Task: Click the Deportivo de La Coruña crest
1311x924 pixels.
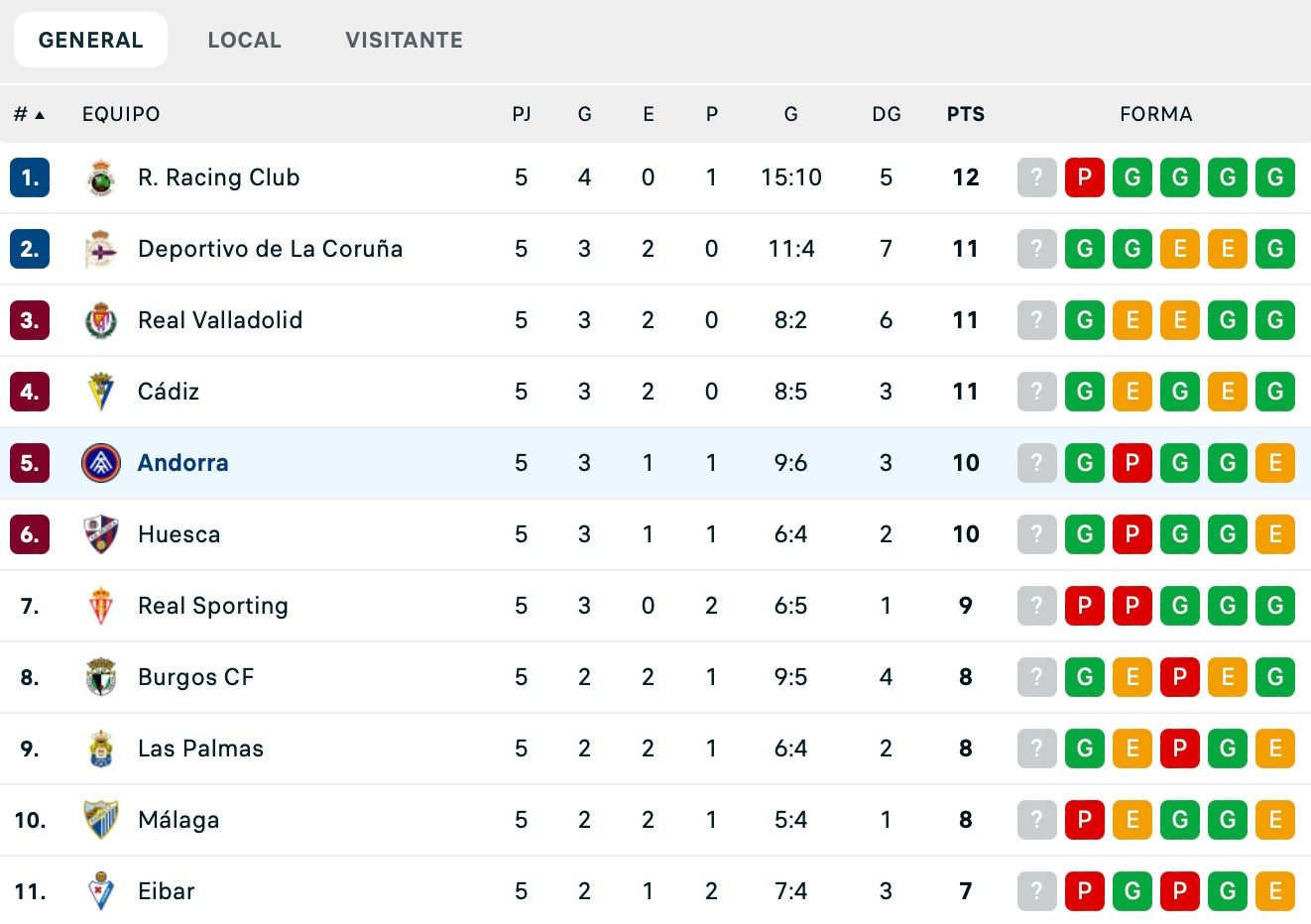Action: click(x=100, y=250)
